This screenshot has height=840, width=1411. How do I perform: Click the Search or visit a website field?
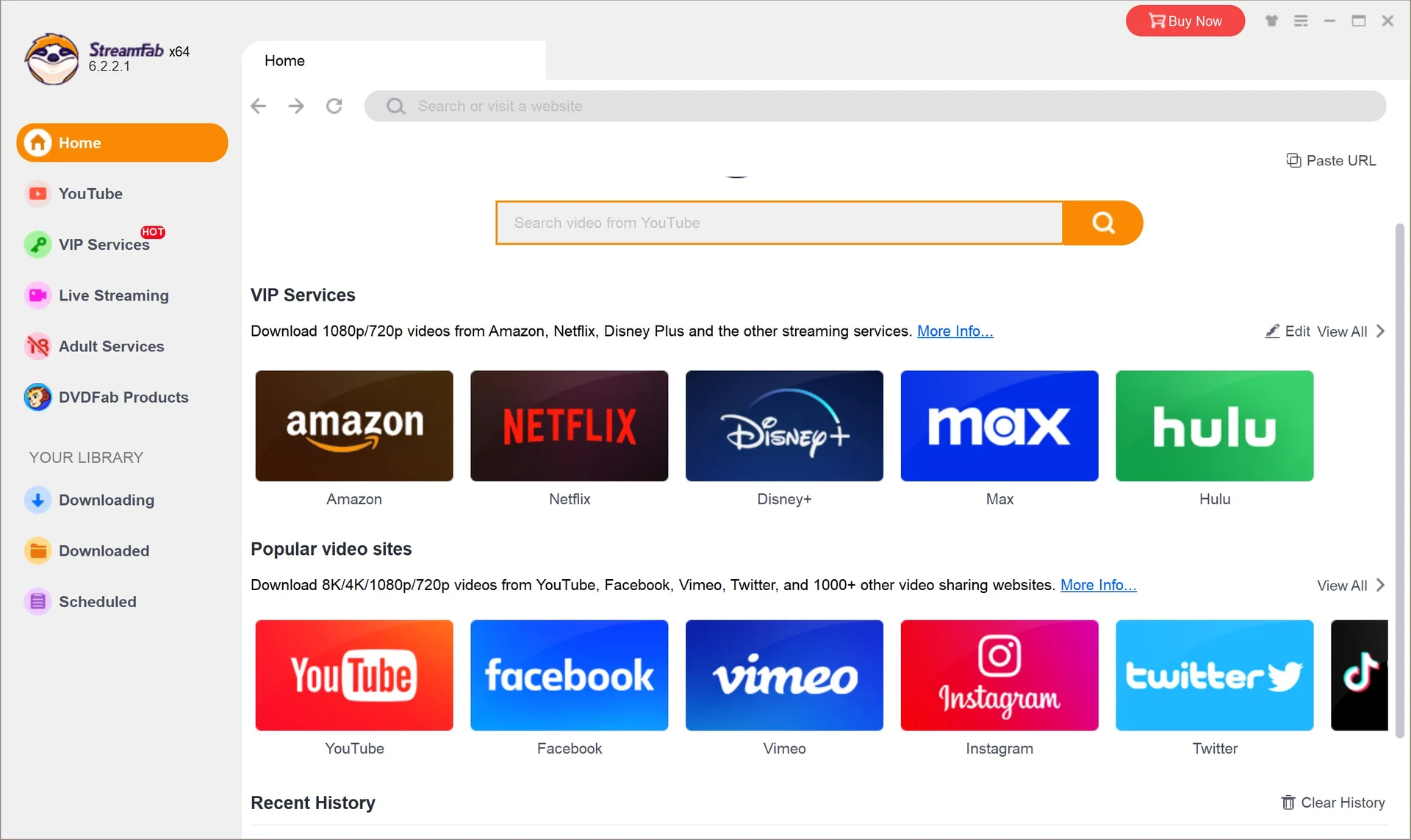[875, 106]
